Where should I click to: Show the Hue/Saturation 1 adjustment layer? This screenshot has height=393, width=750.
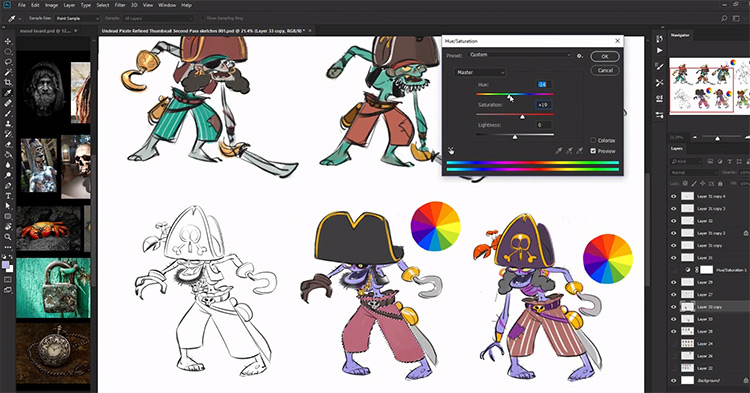pyautogui.click(x=673, y=270)
